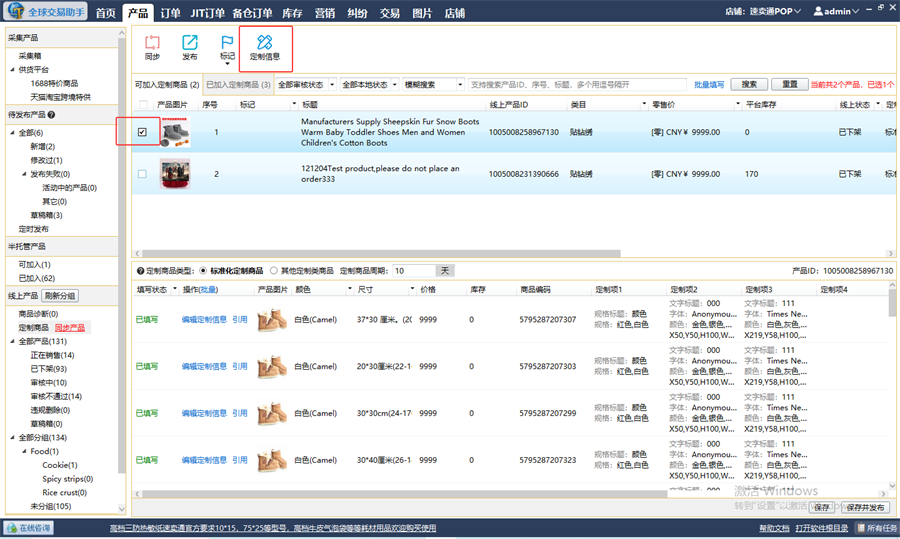
Task: Click the 重置 reset button
Action: tap(790, 84)
